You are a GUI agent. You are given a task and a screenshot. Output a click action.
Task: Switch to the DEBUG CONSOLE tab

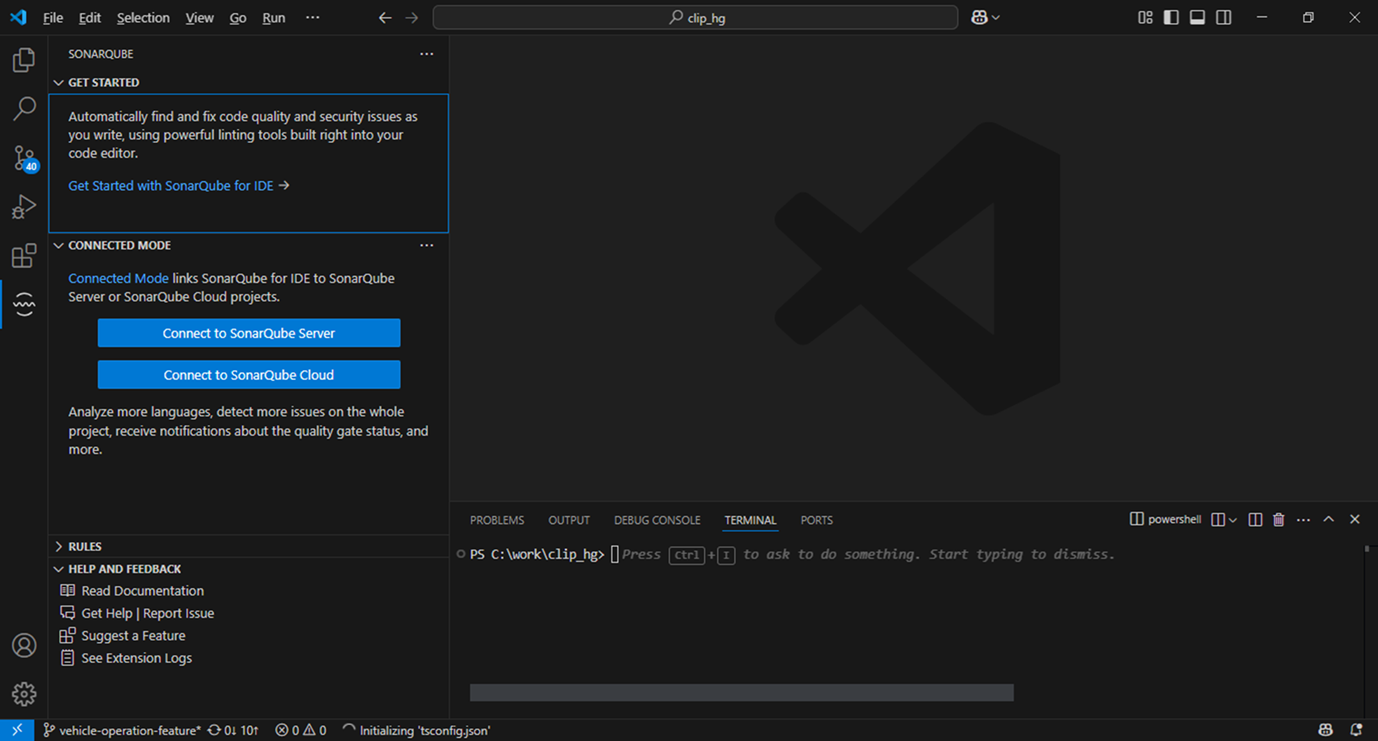pos(657,520)
